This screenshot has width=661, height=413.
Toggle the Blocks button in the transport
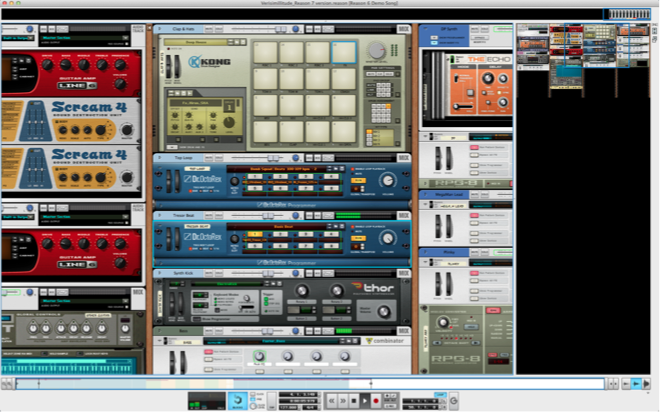[x=237, y=401]
